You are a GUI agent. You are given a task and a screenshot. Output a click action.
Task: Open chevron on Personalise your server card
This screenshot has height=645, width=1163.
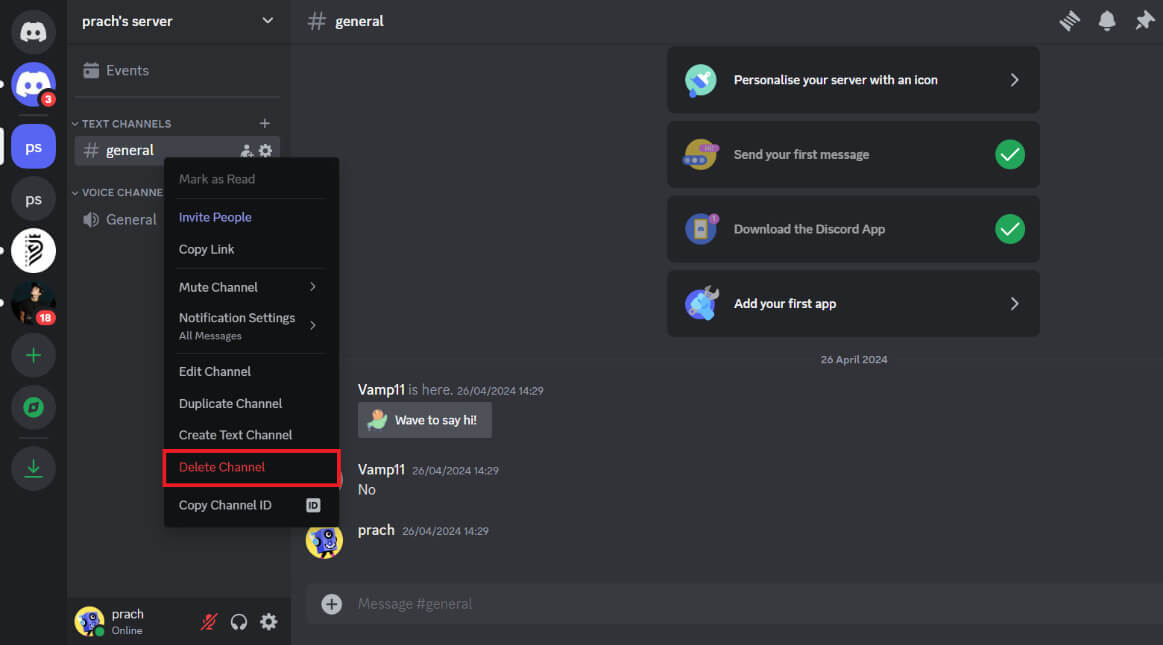[x=1014, y=80]
